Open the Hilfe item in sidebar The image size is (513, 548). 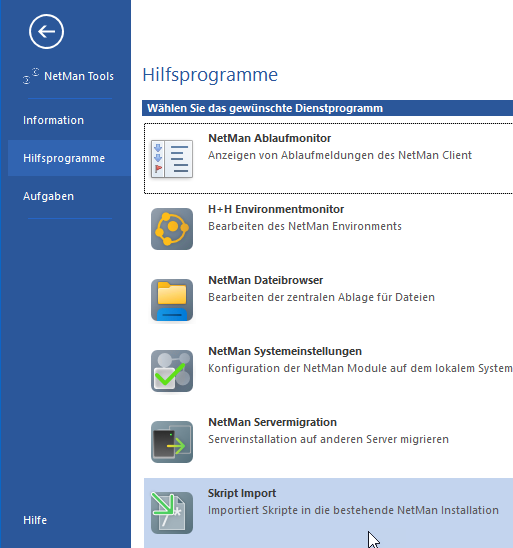tap(35, 520)
